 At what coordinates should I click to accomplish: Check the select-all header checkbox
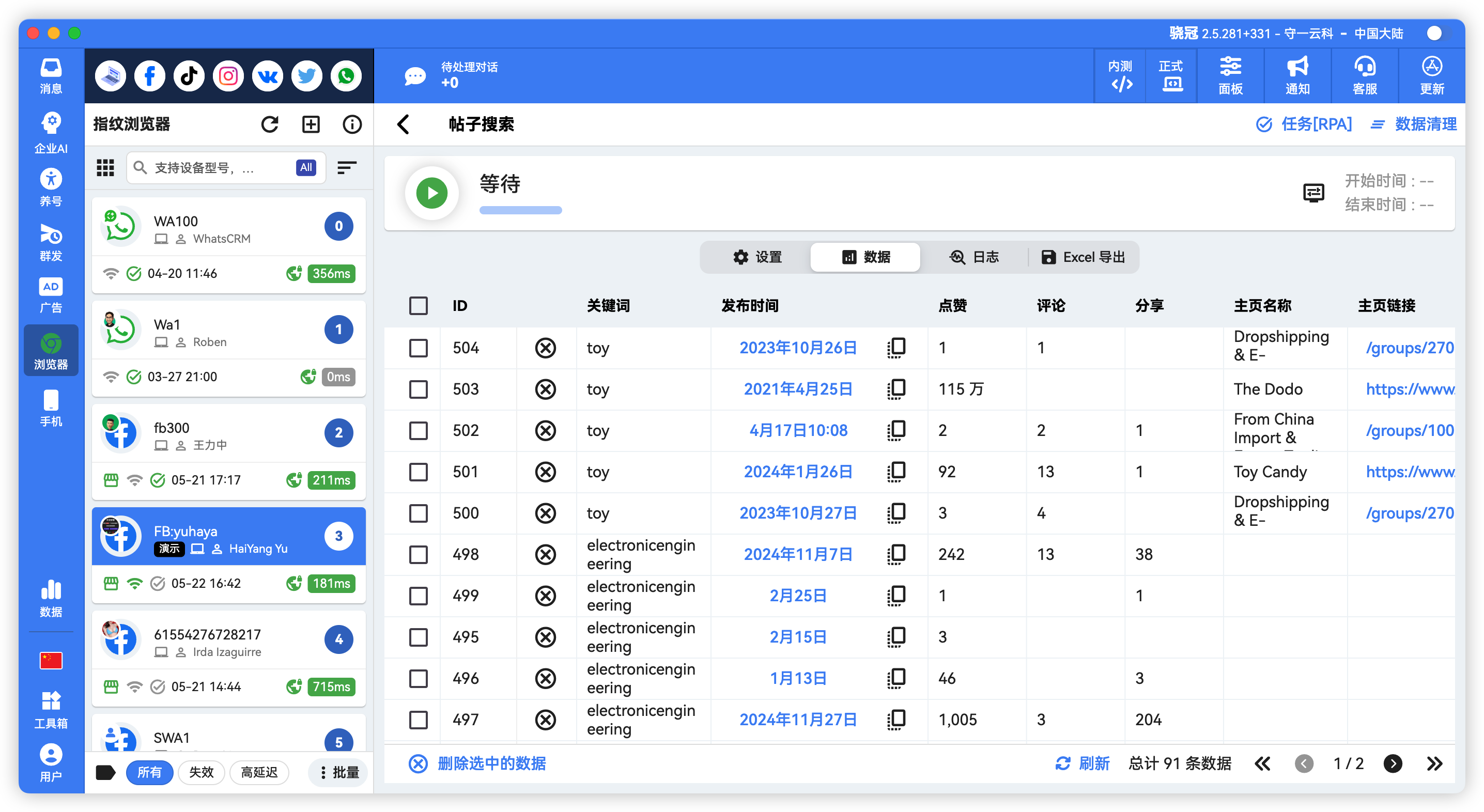click(x=418, y=306)
